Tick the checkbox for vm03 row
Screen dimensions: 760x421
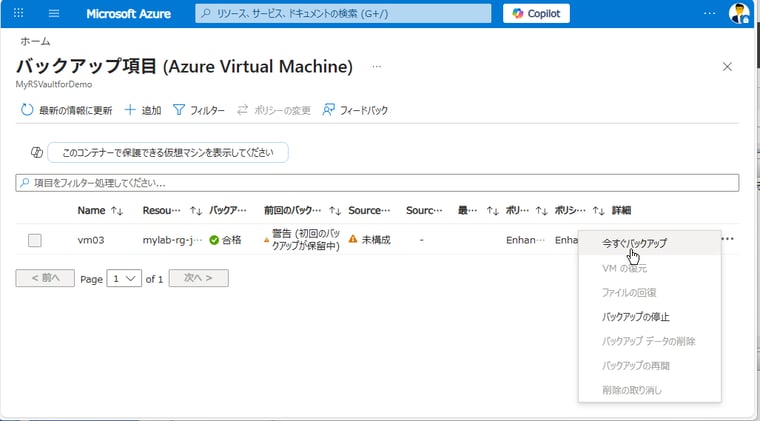click(x=34, y=240)
